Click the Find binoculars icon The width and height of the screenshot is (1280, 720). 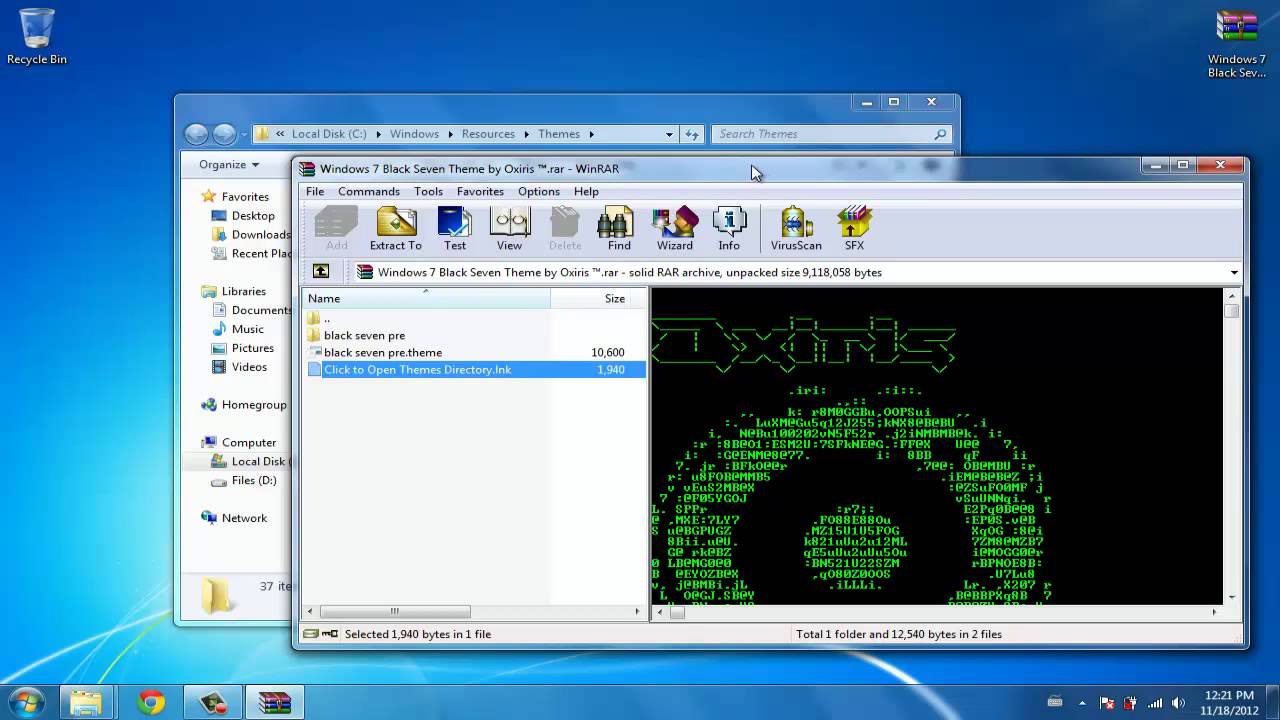click(x=619, y=228)
